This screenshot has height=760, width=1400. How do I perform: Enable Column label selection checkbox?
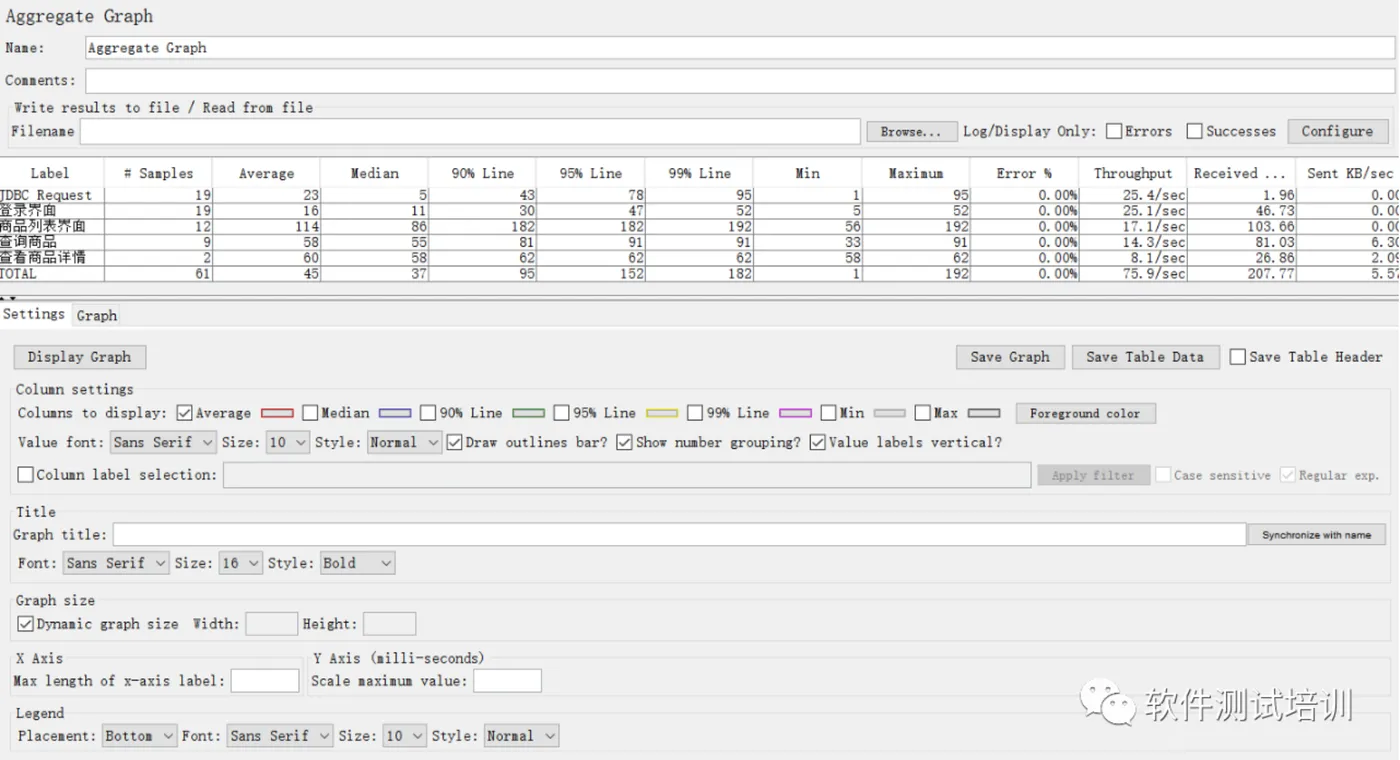click(26, 475)
